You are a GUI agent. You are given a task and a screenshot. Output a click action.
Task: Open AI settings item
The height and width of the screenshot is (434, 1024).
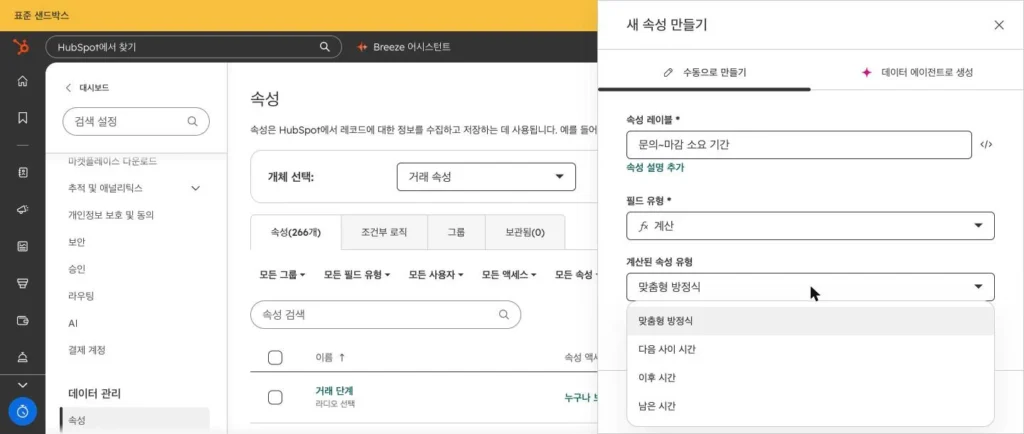coord(73,323)
